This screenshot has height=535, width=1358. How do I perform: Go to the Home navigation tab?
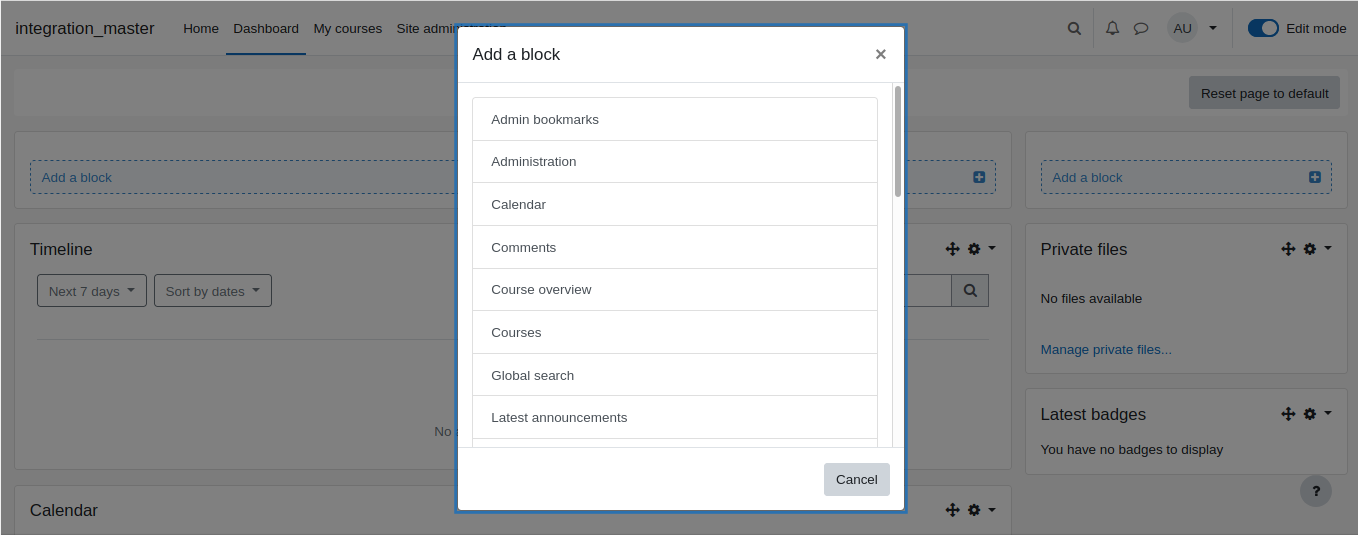coord(201,28)
